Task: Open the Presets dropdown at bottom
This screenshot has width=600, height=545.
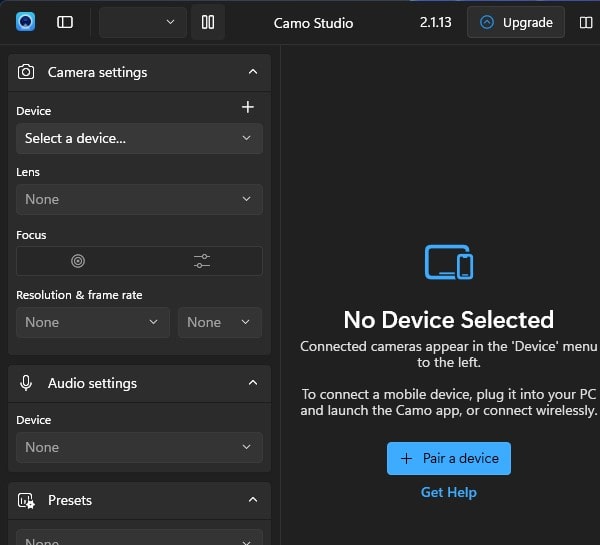Action: point(139,538)
